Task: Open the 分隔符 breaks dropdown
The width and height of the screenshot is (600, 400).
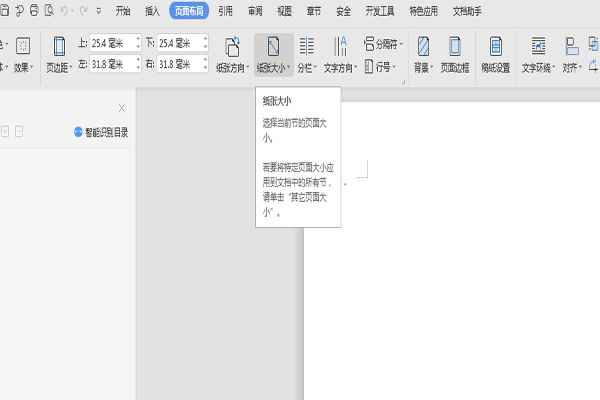Action: [384, 44]
